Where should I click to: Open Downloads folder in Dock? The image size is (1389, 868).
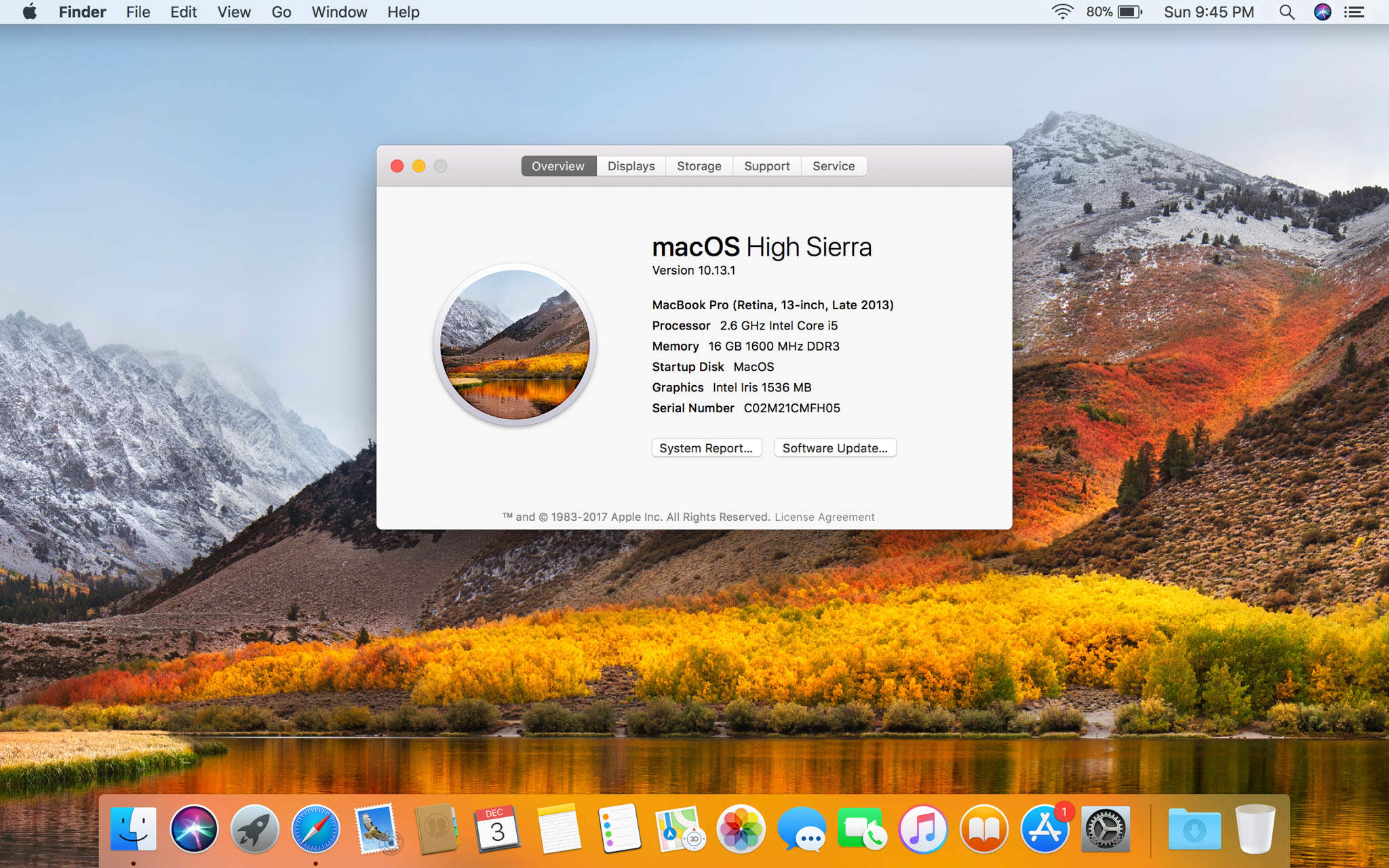pyautogui.click(x=1194, y=829)
